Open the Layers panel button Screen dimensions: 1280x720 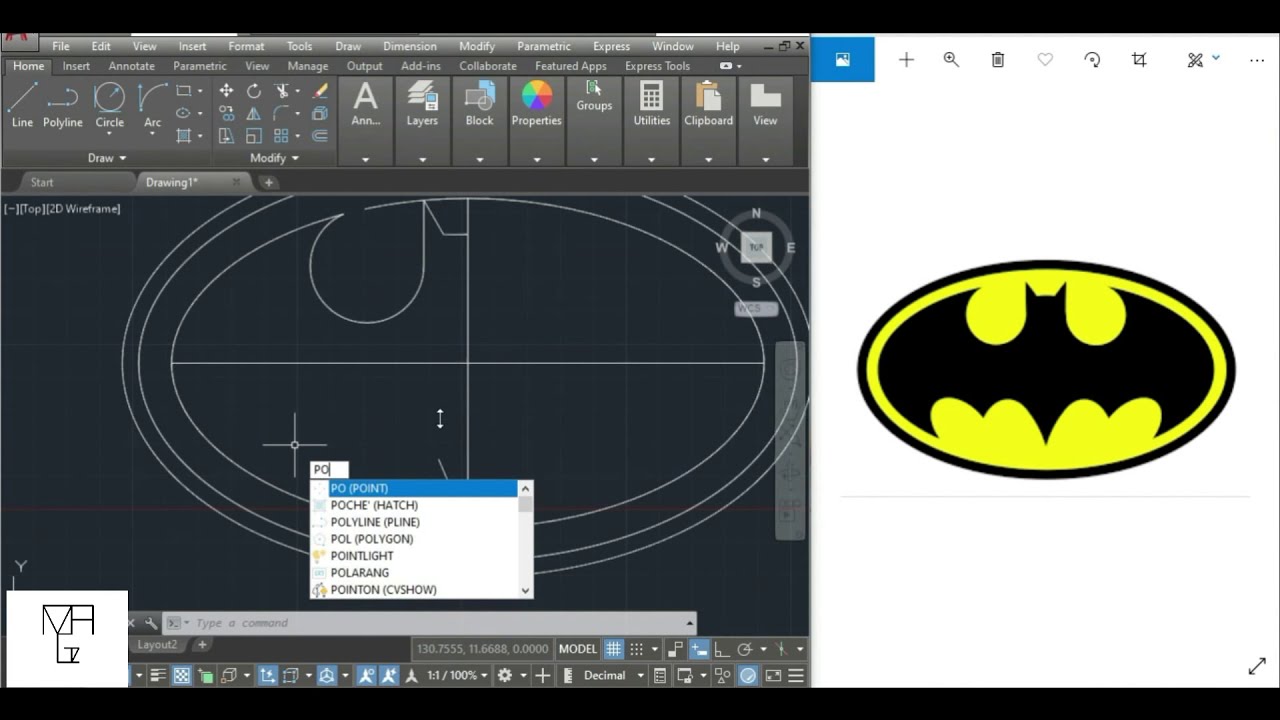pos(422,105)
